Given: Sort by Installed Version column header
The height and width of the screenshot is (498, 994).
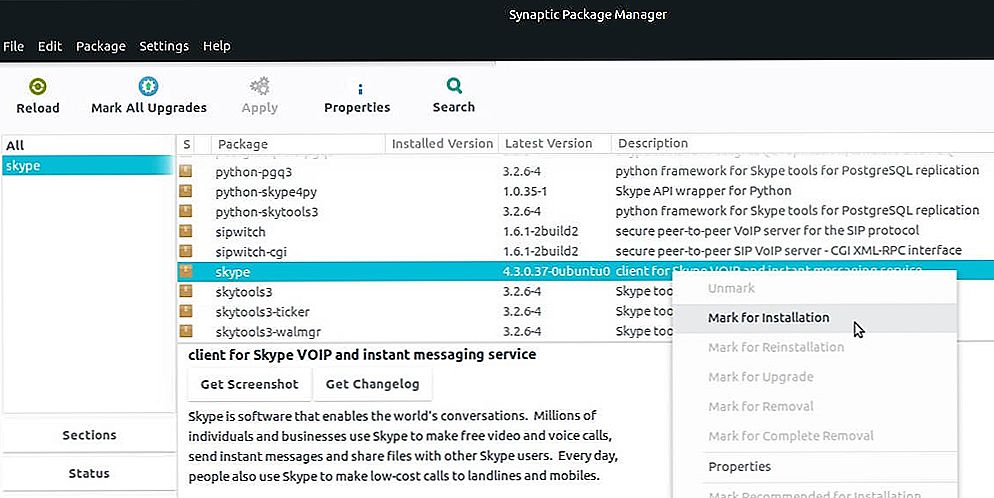Looking at the screenshot, I should click(442, 144).
